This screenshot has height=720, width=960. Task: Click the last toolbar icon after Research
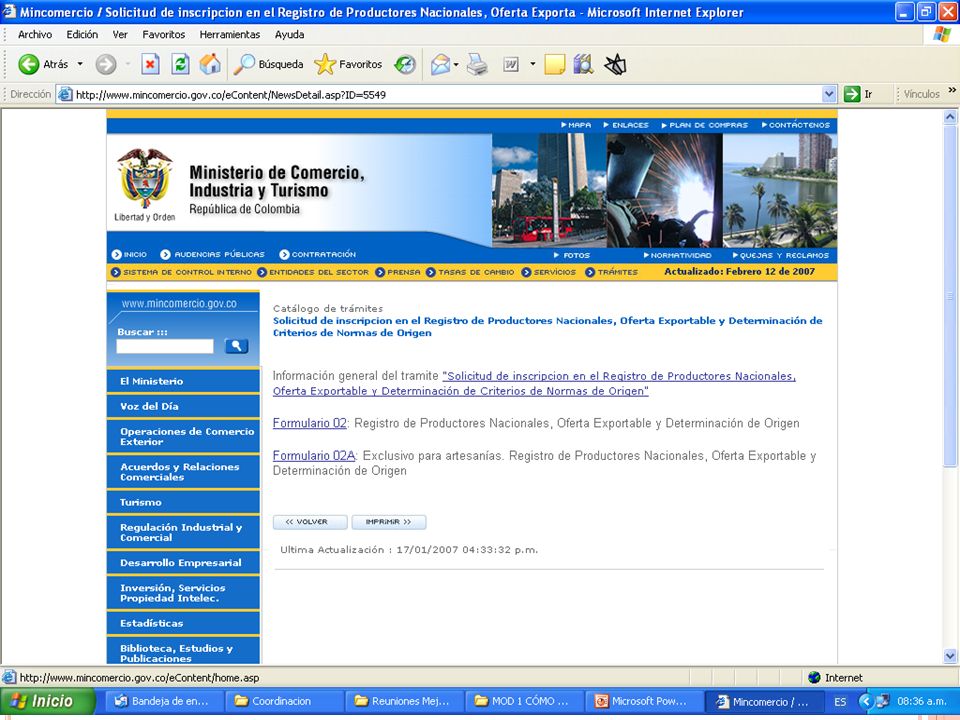tap(615, 64)
